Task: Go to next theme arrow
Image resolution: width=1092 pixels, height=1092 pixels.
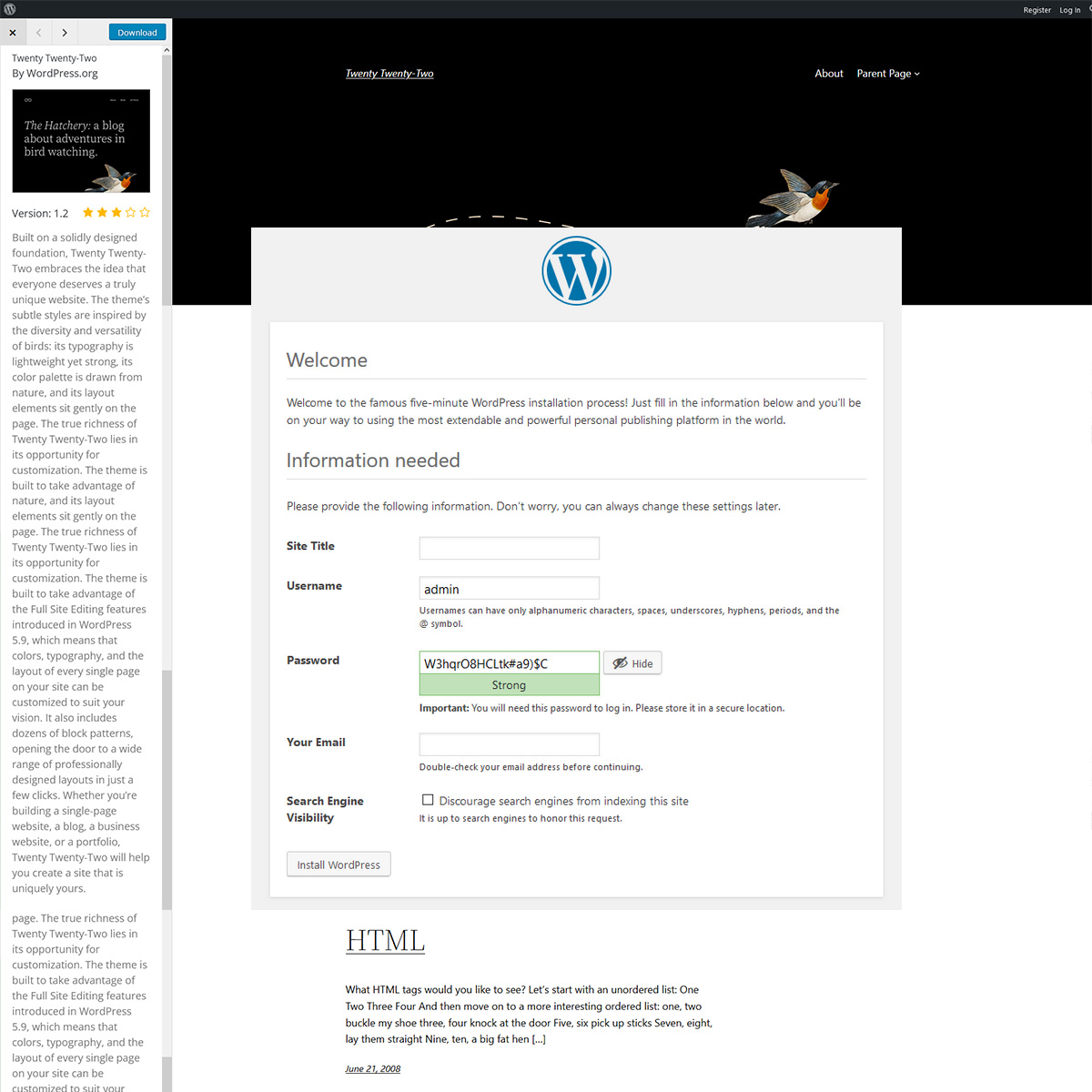Action: click(x=65, y=33)
